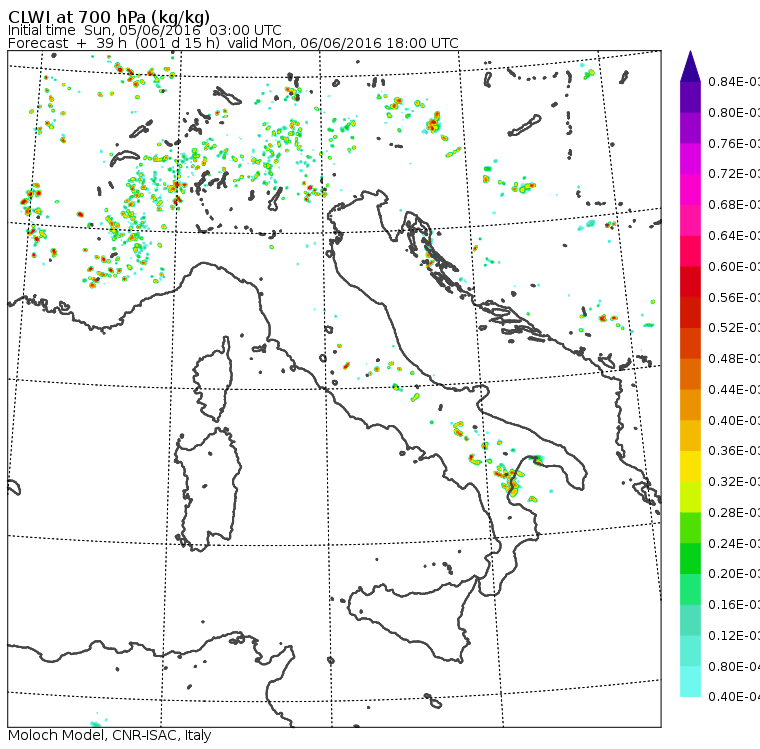Click the 0.40E-04 scale label
The height and width of the screenshot is (749, 760).
click(734, 697)
